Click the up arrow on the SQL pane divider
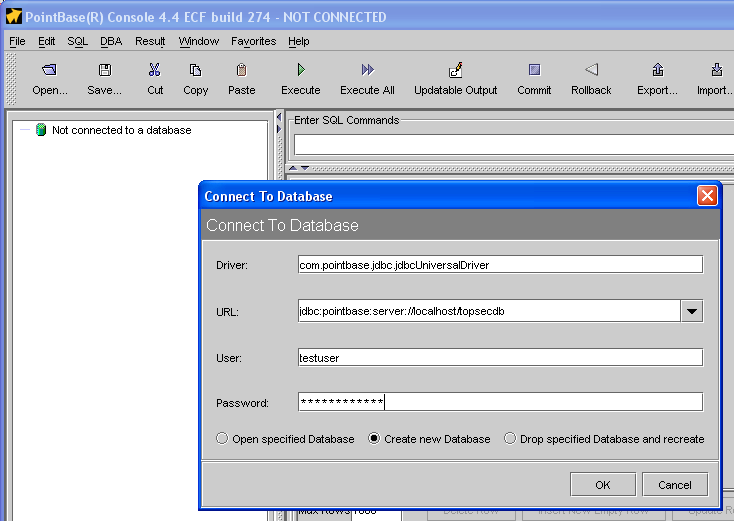This screenshot has width=734, height=521. point(293,168)
